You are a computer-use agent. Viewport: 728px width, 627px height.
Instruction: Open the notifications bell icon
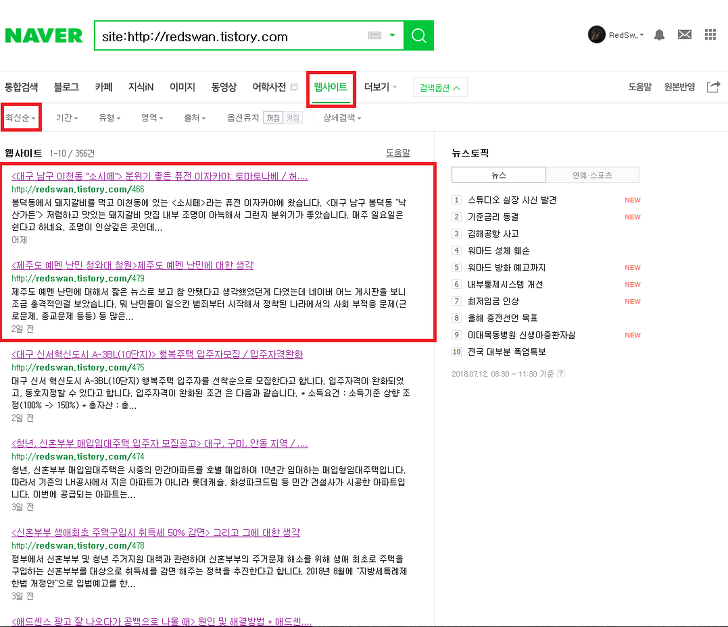[x=659, y=35]
